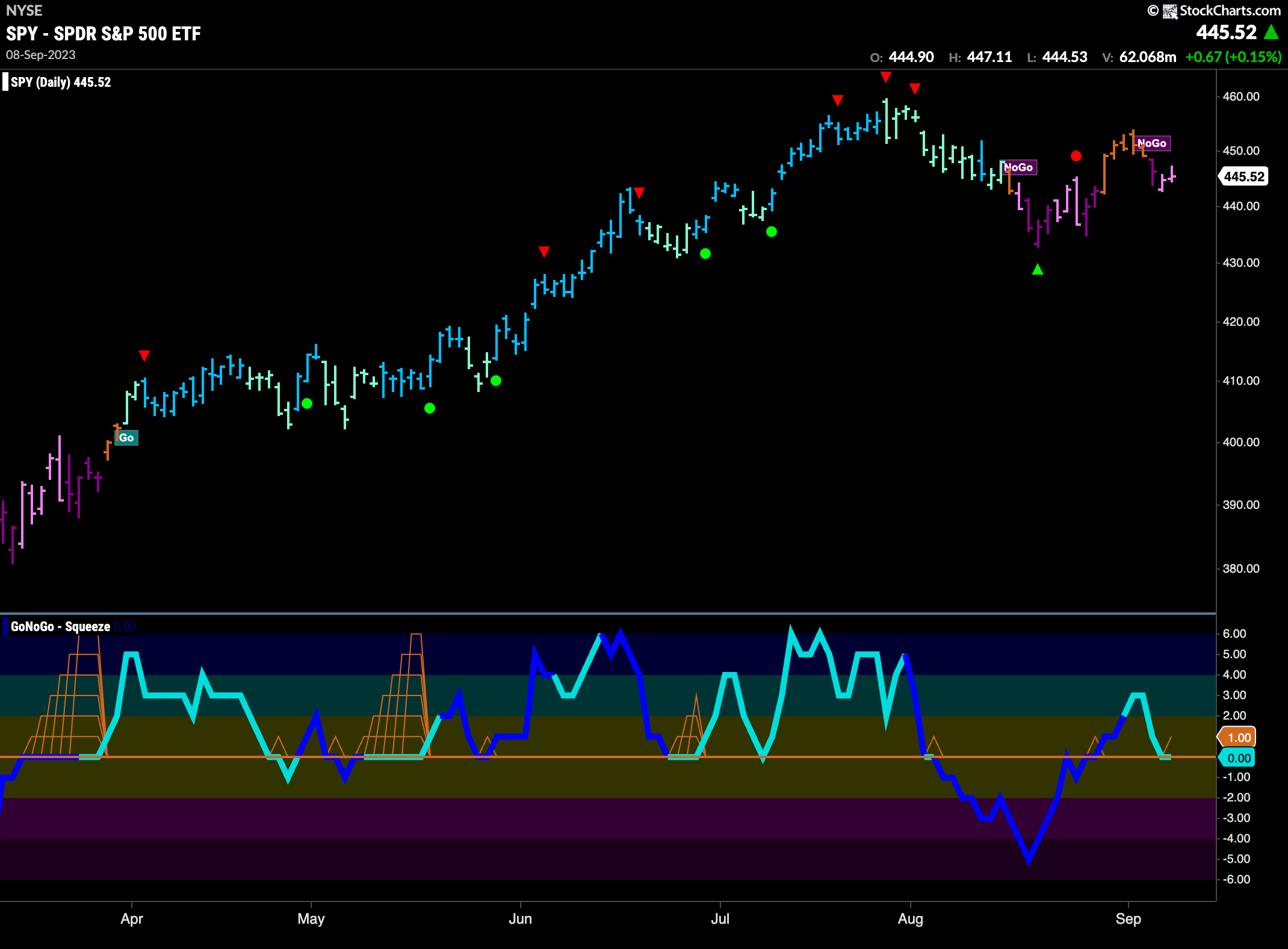This screenshot has width=1288, height=949.
Task: Click the Jun label on the time axis
Action: [521, 919]
